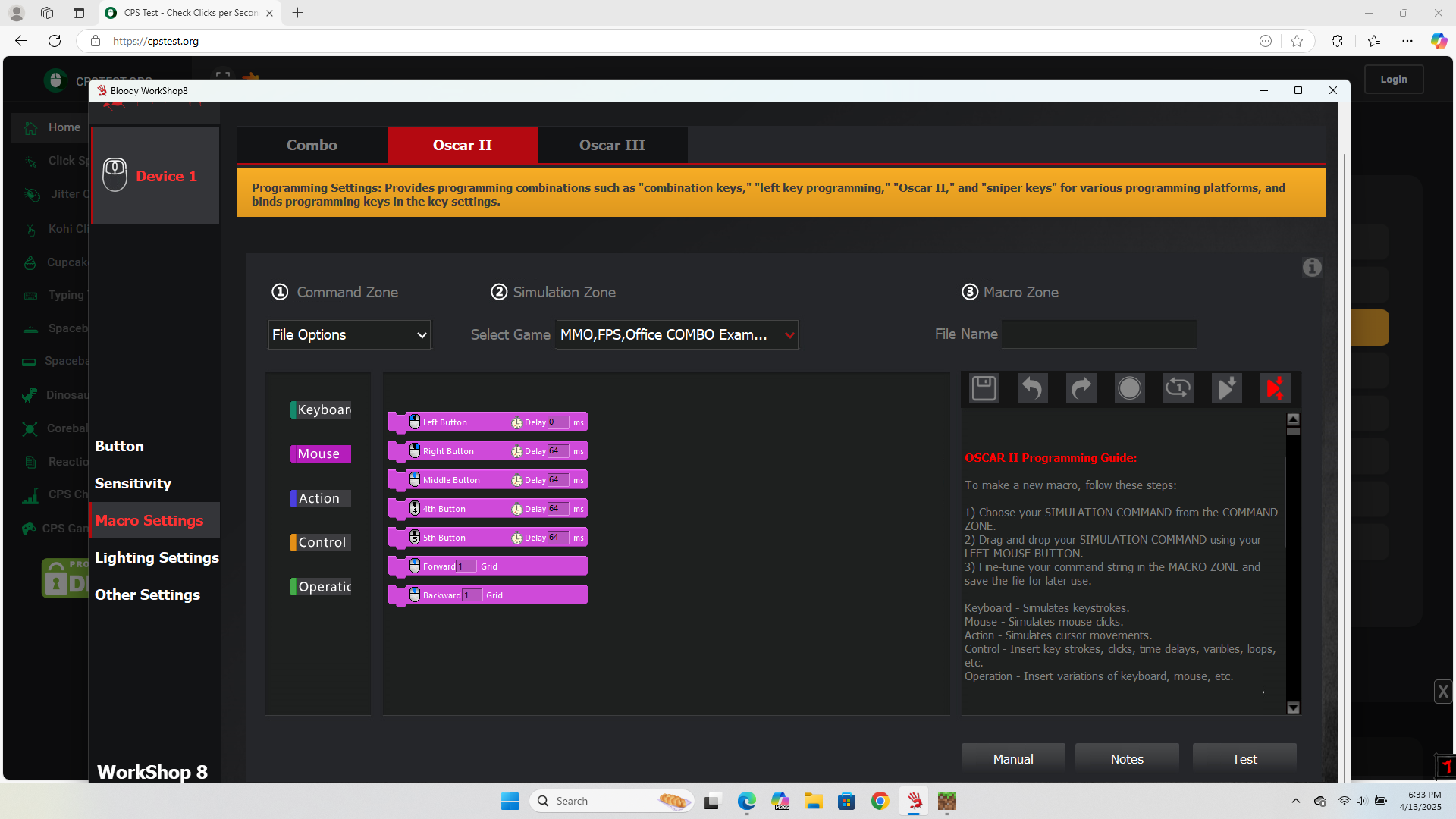Click the guide panel scroll down arrow
The width and height of the screenshot is (1456, 819).
coord(1293,708)
